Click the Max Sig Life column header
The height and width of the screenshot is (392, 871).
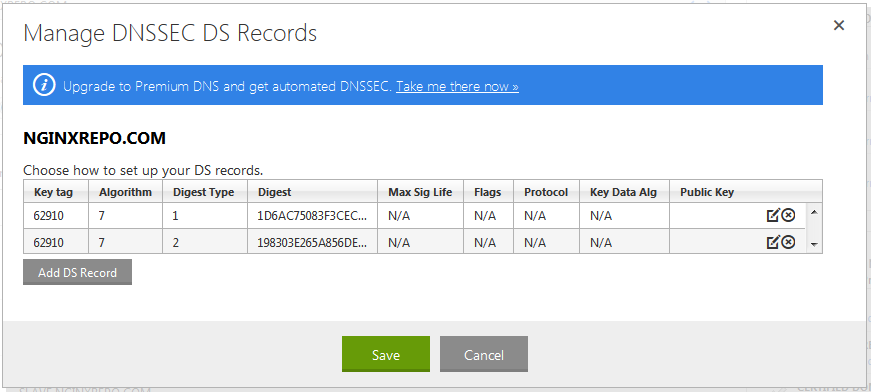click(x=421, y=192)
